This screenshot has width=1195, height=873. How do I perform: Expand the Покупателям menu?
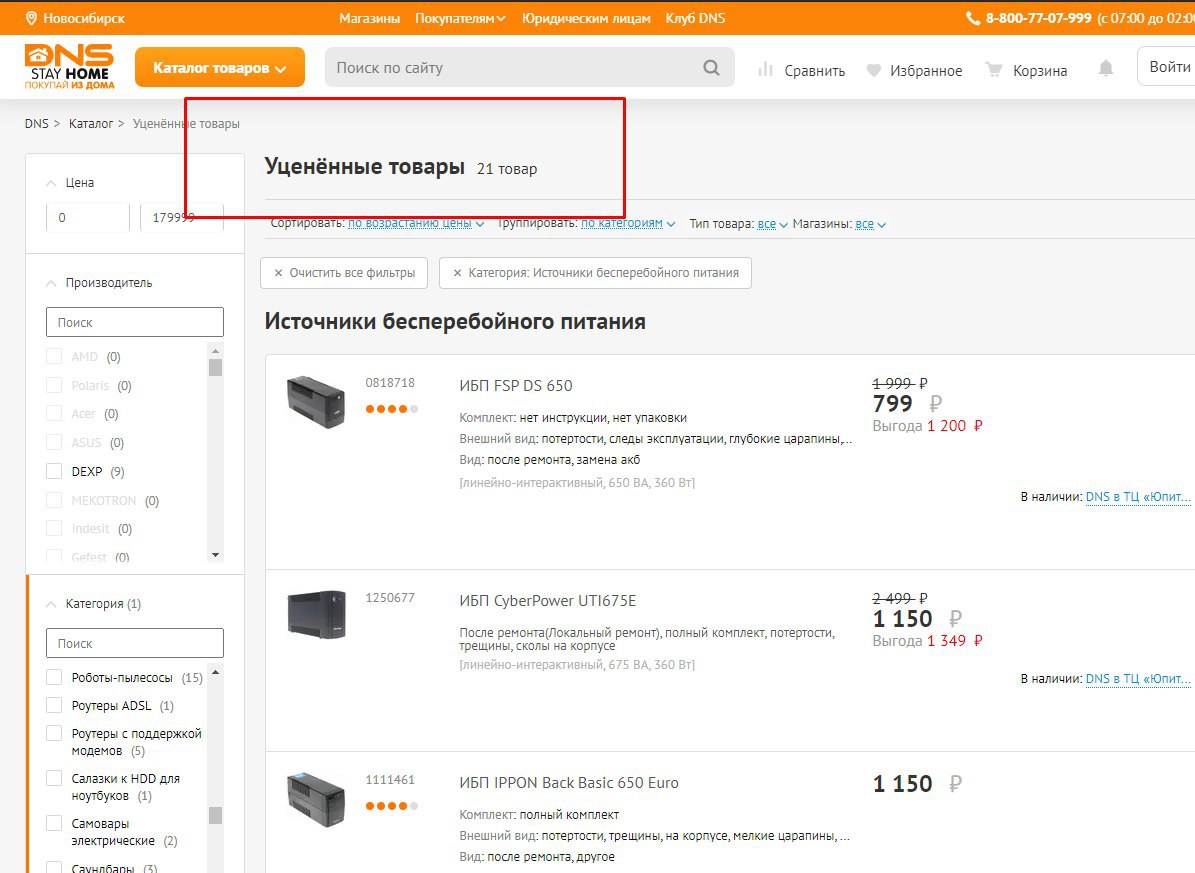460,18
